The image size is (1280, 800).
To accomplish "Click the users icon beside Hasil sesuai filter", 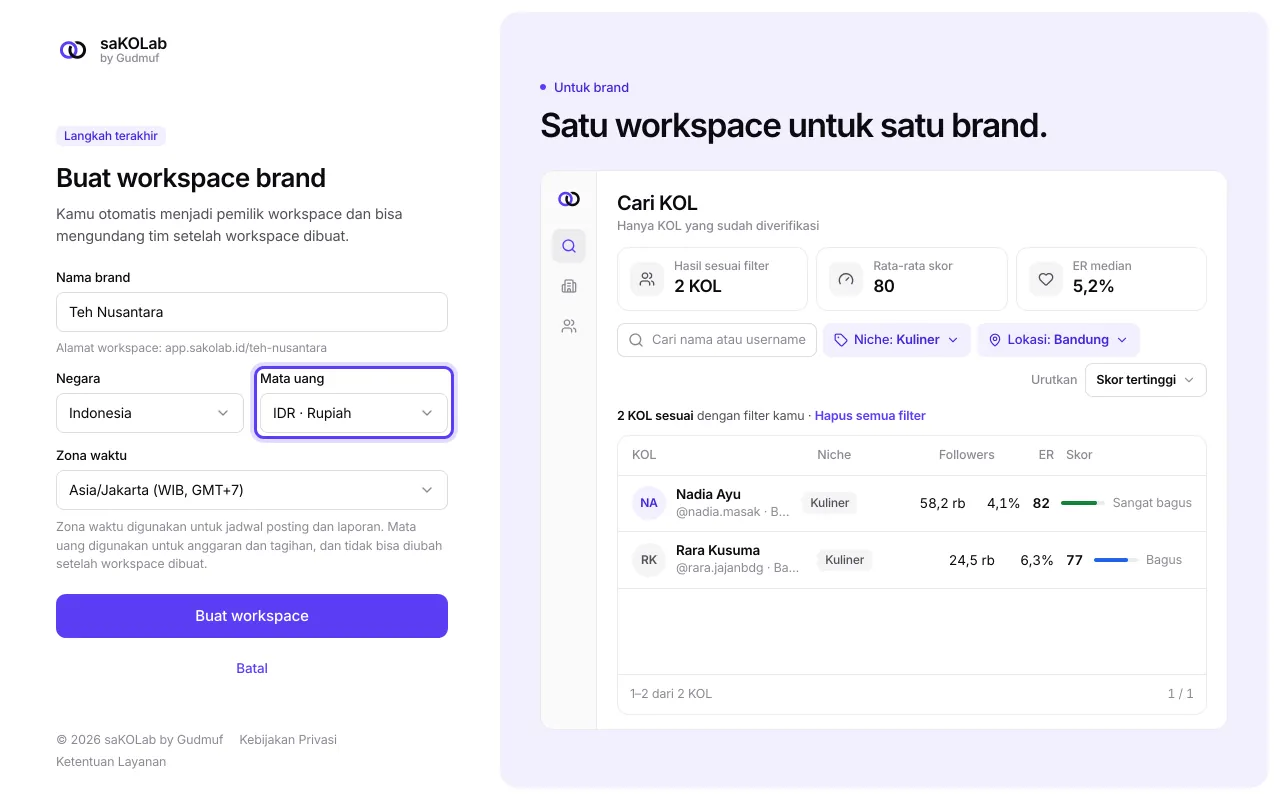I will [647, 279].
